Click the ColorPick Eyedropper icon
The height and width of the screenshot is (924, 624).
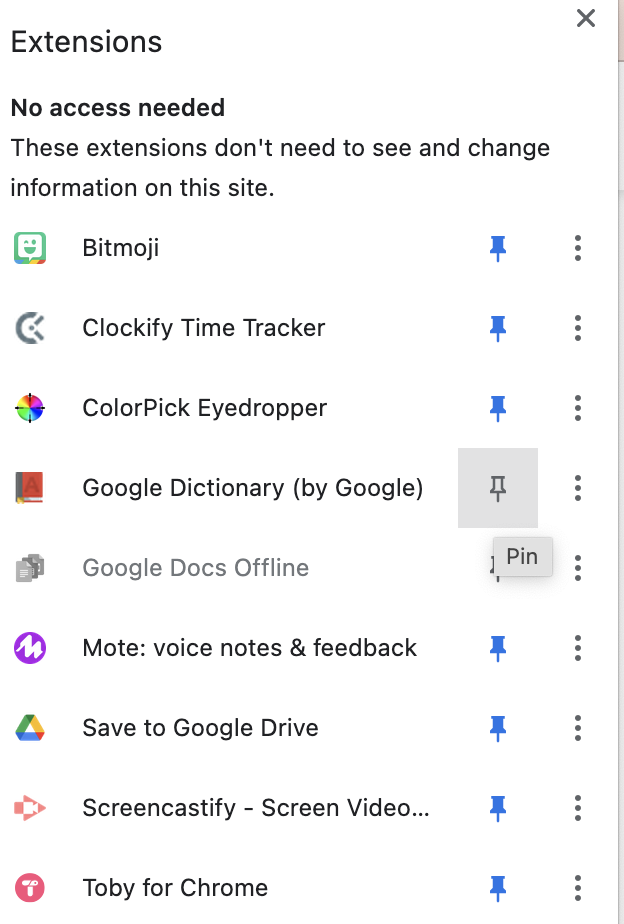coord(29,408)
